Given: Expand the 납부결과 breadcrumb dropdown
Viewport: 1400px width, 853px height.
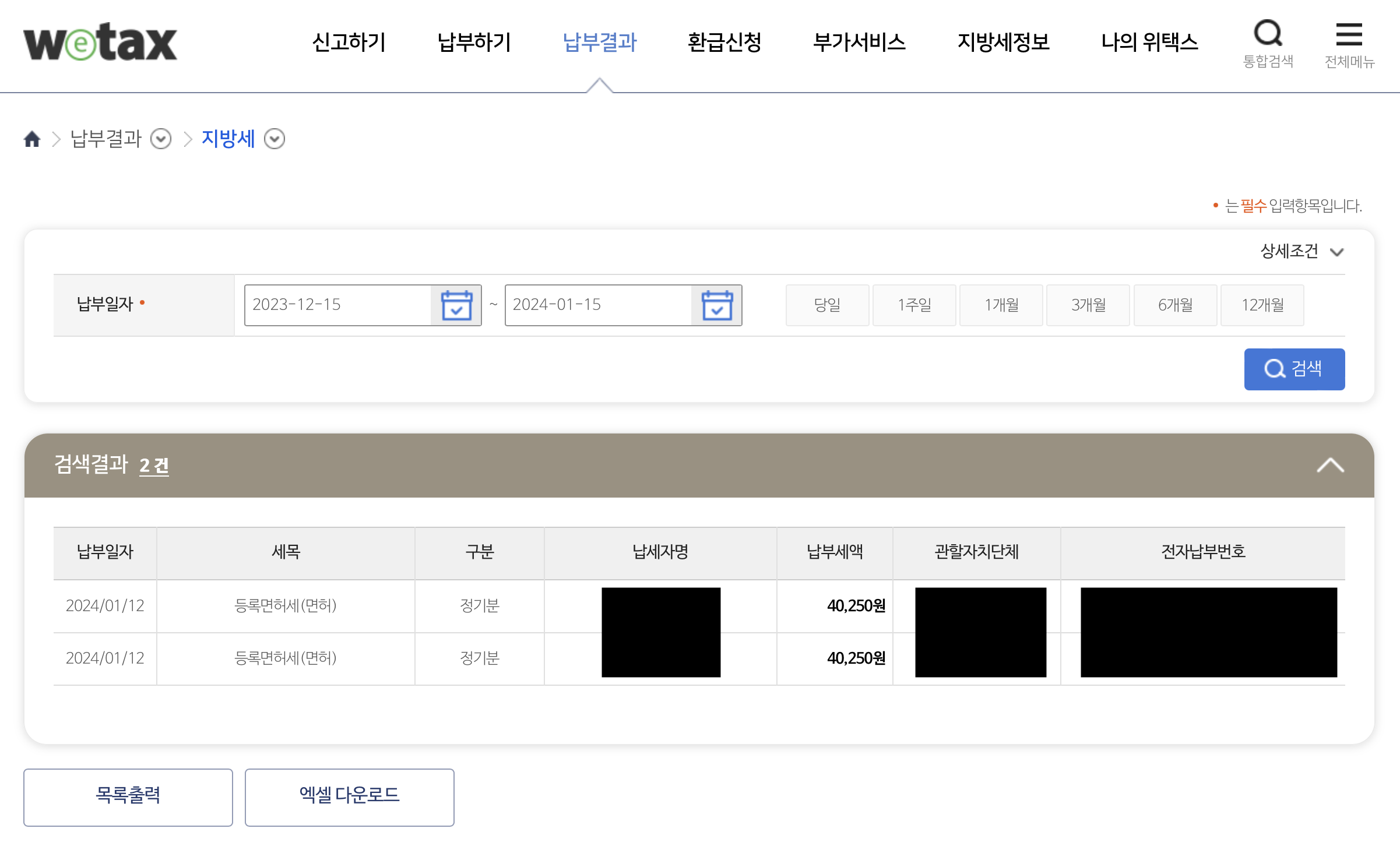Looking at the screenshot, I should [161, 139].
